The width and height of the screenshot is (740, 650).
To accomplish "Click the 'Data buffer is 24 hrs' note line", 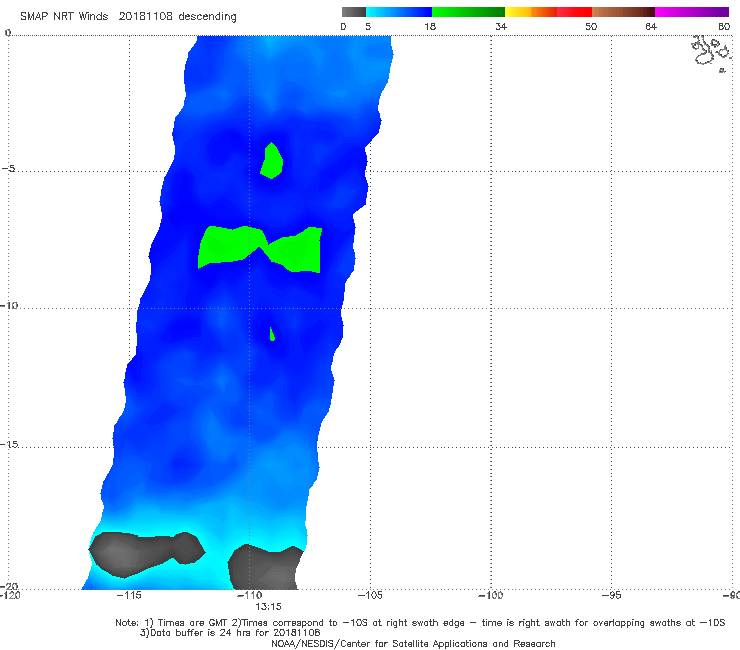I will pos(230,633).
